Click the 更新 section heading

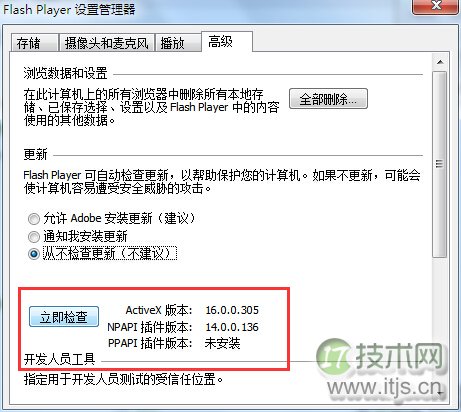[36, 154]
